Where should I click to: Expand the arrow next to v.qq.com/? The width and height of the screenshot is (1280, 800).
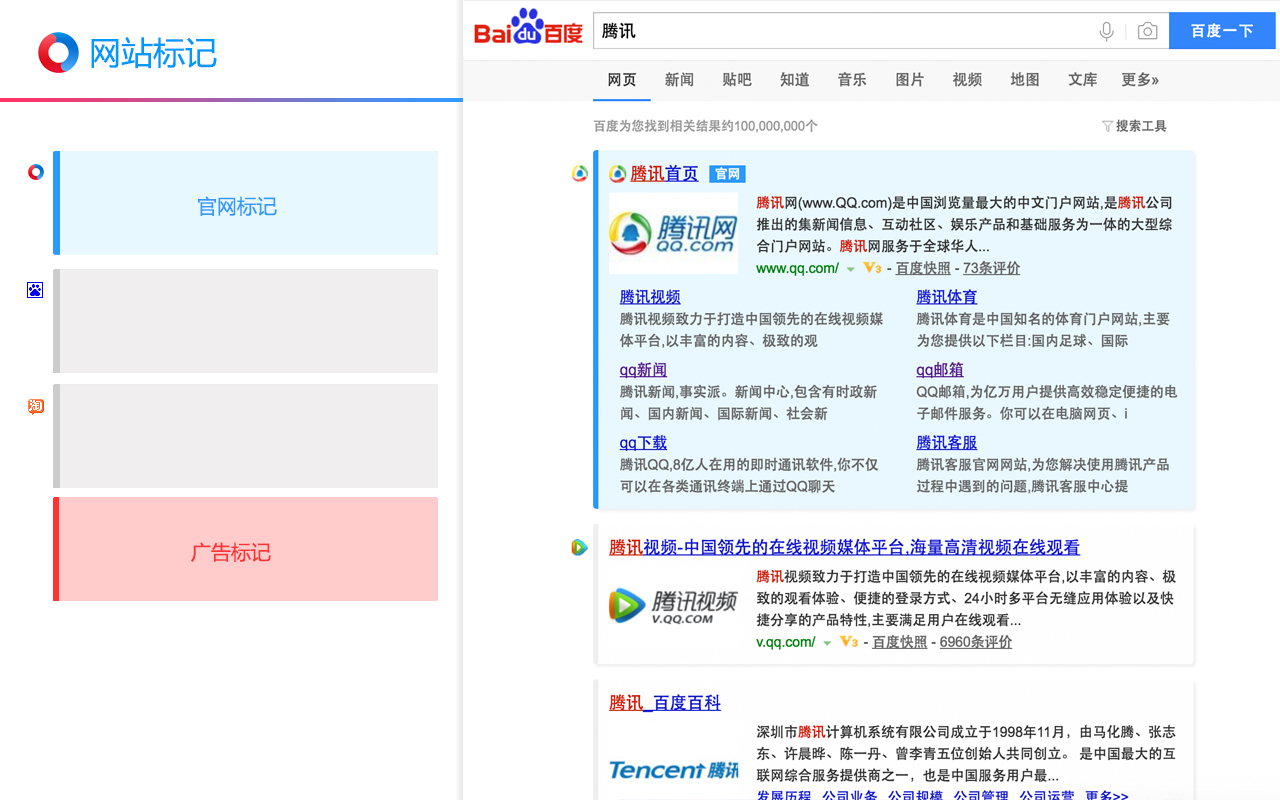[827, 643]
